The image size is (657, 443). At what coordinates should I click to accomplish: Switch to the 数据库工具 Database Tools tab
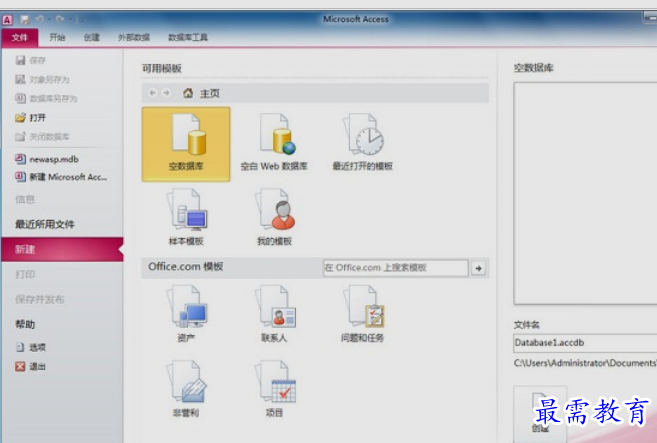click(188, 38)
